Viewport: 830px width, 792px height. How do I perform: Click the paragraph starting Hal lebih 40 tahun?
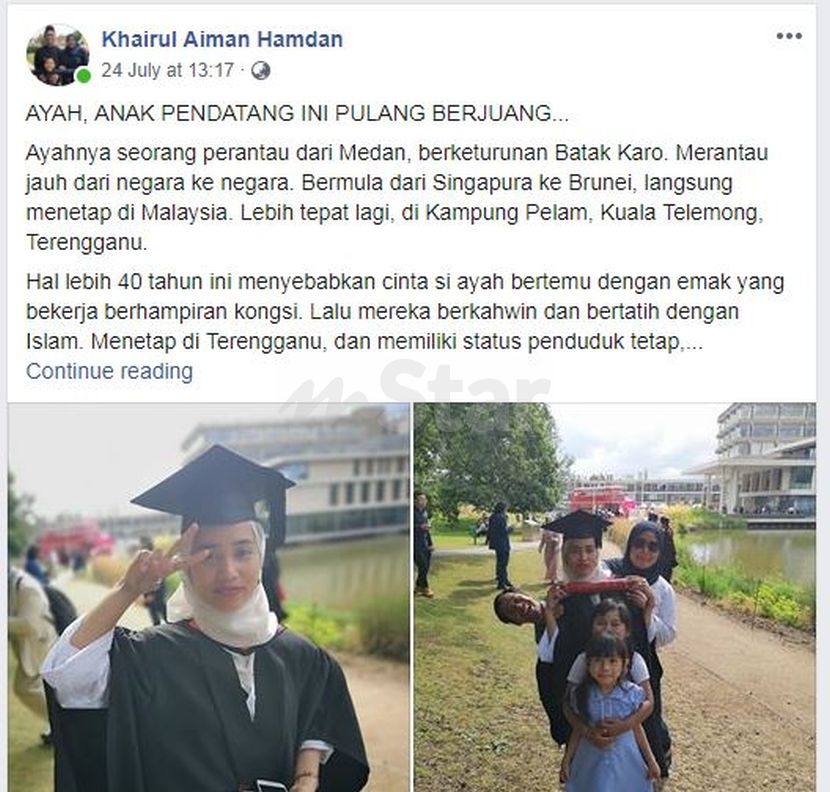(405, 312)
